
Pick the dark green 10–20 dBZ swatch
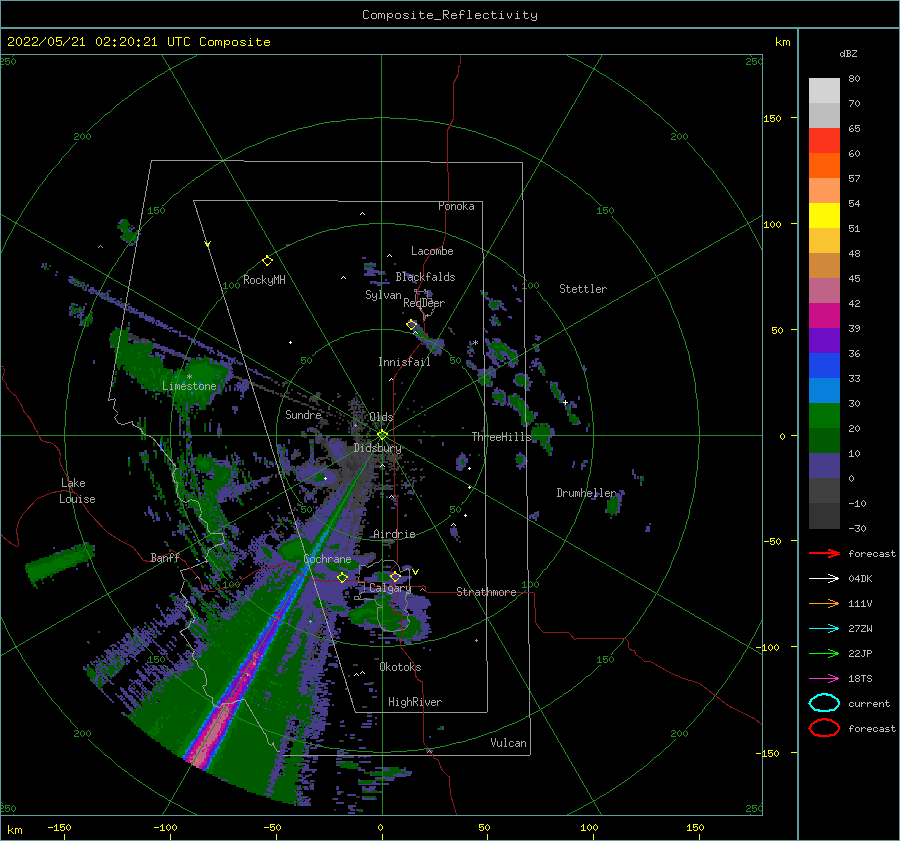click(x=824, y=440)
